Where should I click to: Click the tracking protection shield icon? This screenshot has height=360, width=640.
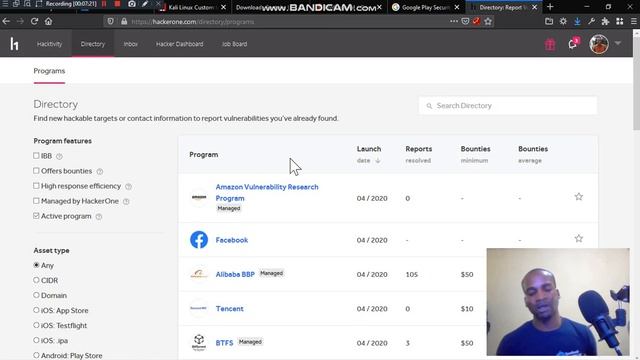click(x=110, y=21)
